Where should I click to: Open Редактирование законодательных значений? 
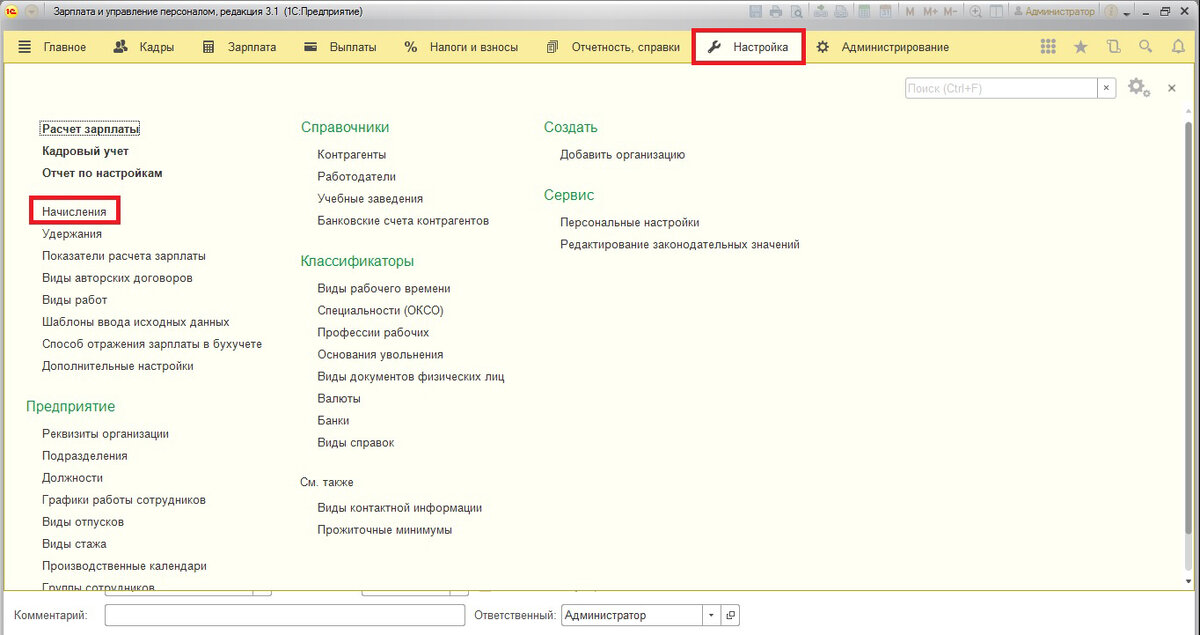pos(680,244)
